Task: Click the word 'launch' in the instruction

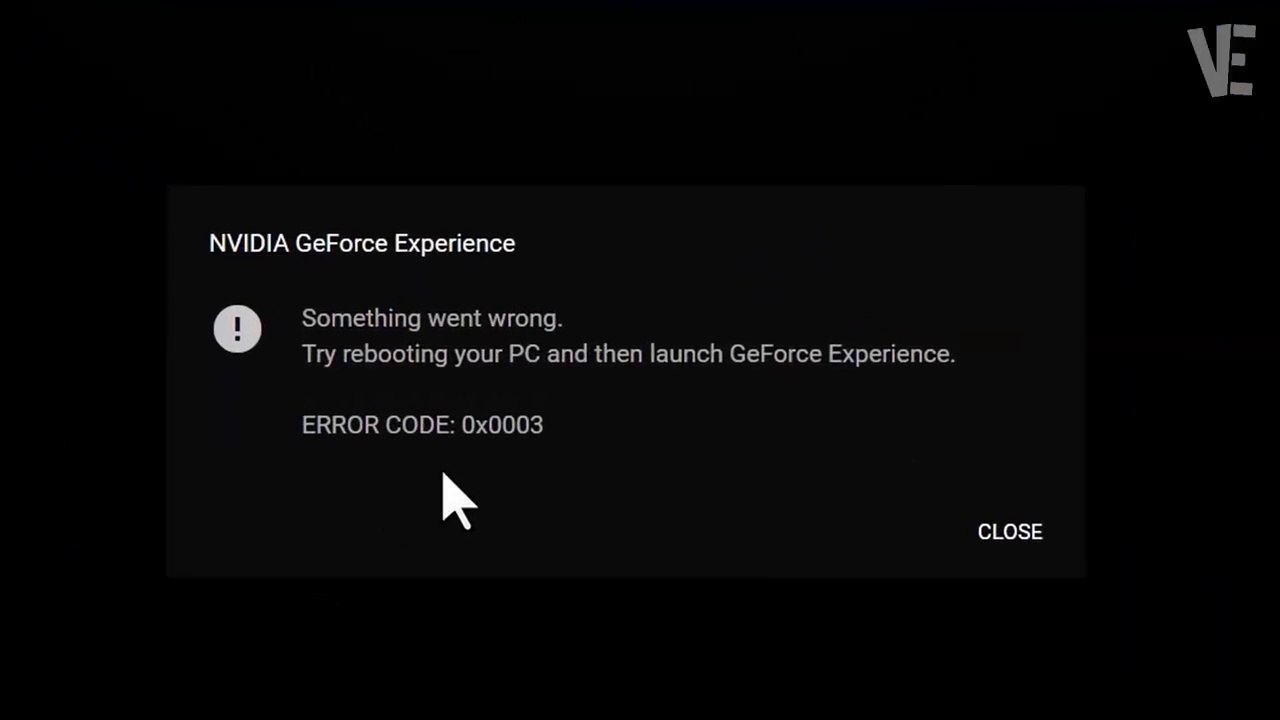Action: pos(686,354)
